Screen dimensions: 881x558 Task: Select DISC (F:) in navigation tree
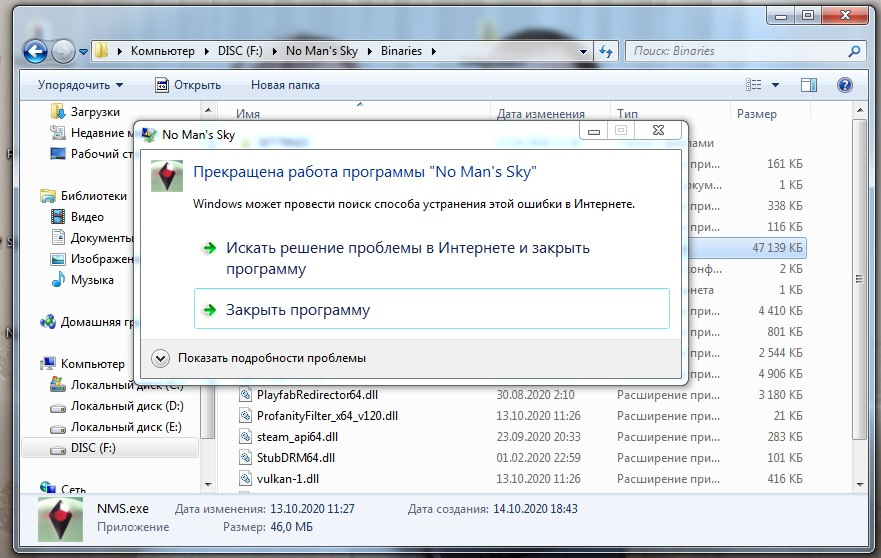(110, 448)
